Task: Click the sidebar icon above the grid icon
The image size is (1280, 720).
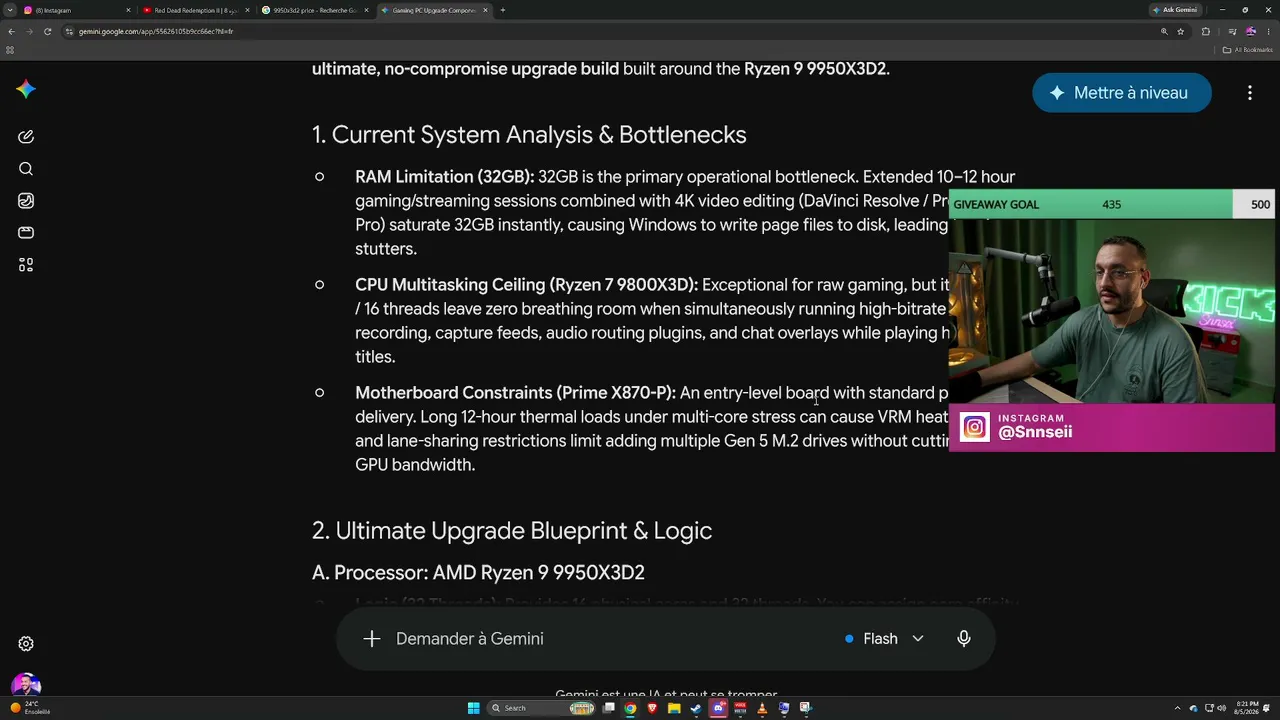Action: point(26,233)
